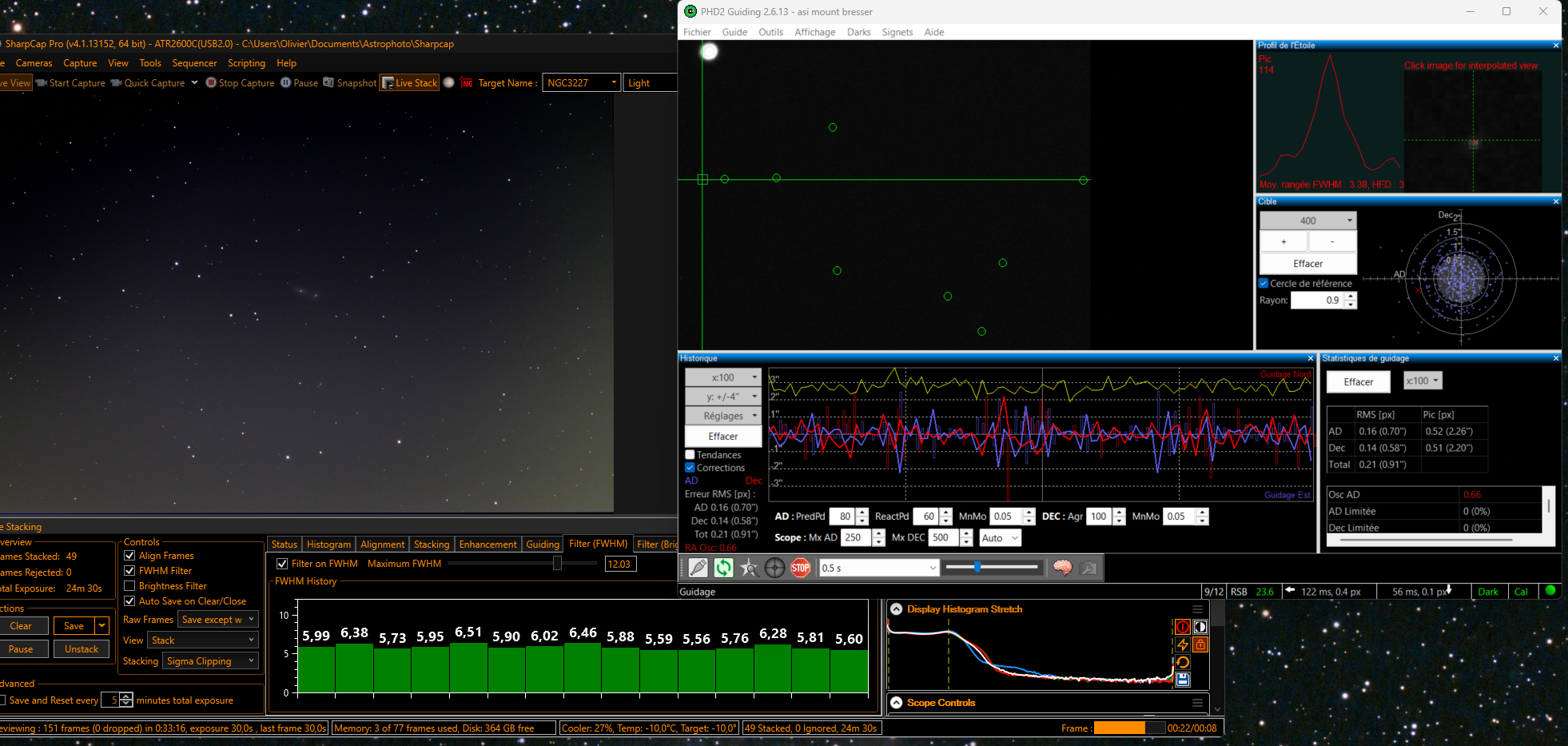Click the auto-select star icon in PHD2
The height and width of the screenshot is (746, 1568).
coord(749,568)
